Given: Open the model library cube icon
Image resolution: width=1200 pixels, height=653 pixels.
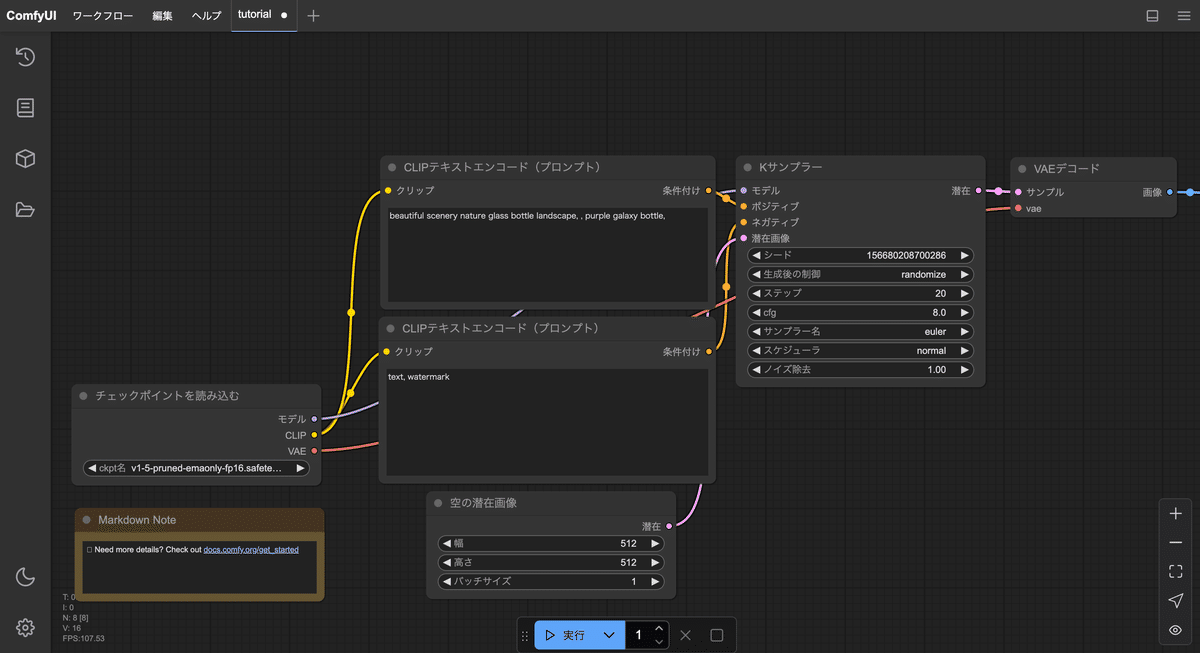Looking at the screenshot, I should (x=25, y=159).
